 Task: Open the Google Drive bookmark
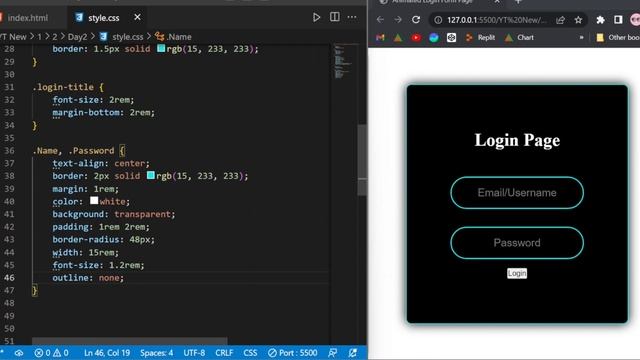(x=398, y=38)
